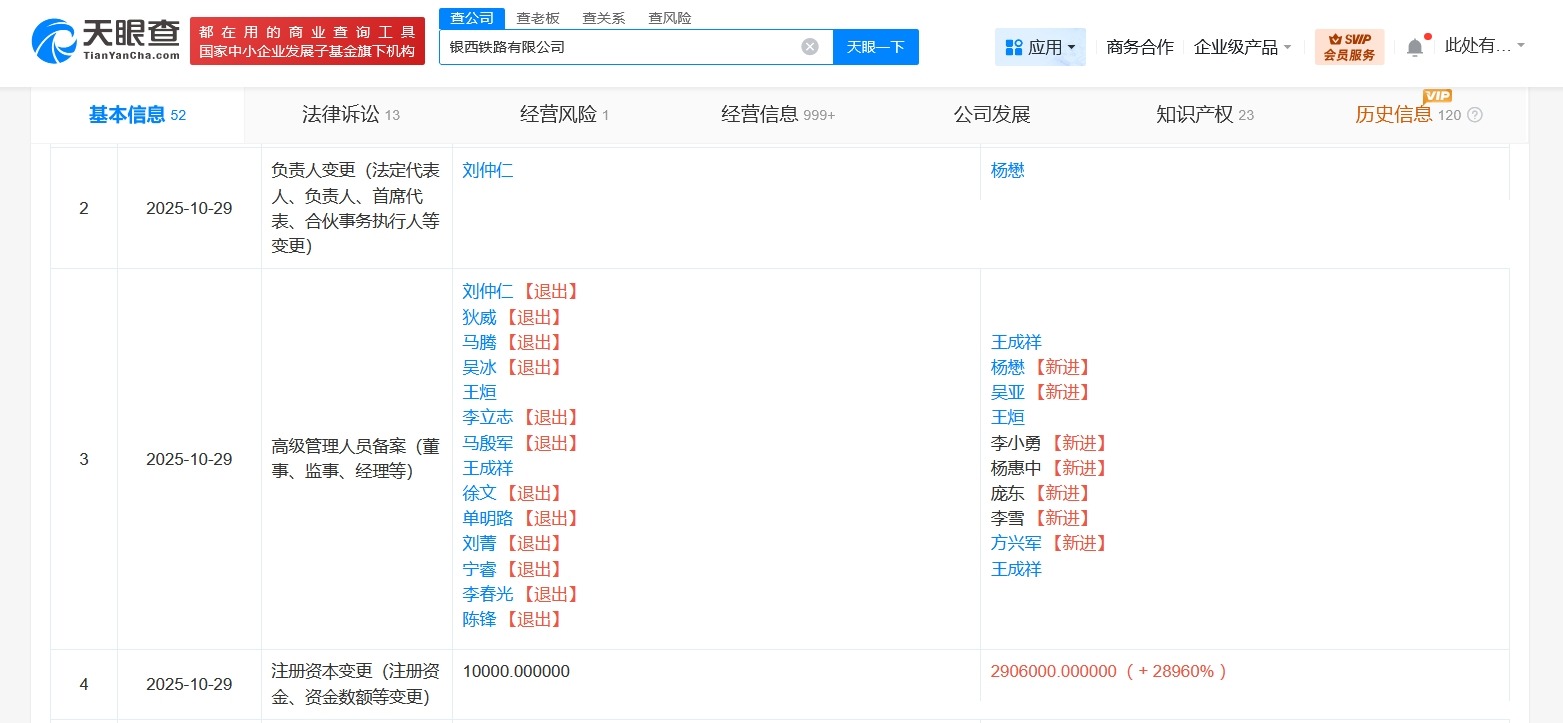The image size is (1563, 723).
Task: Click the 刘仲仁 person link
Action: 488,170
